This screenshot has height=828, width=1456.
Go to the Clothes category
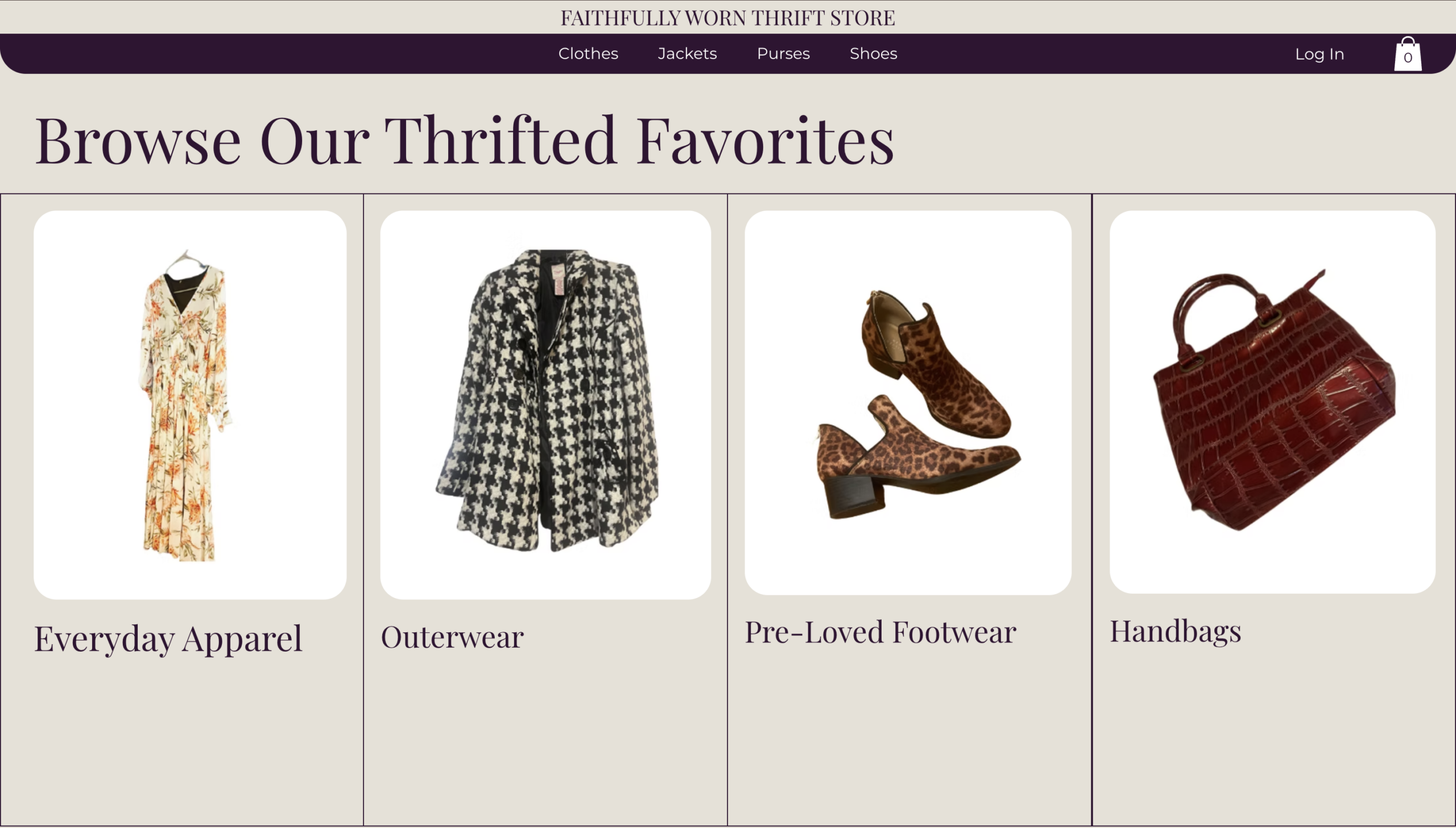[x=588, y=53]
